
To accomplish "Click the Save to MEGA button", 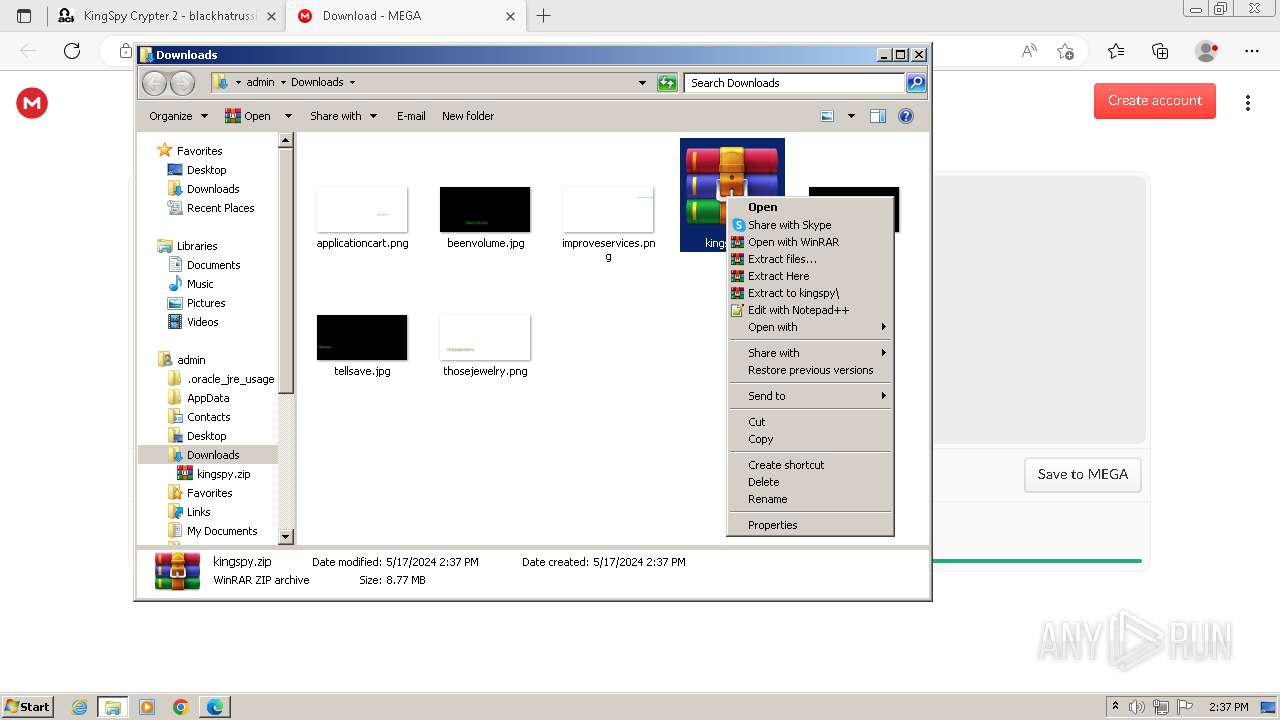I will pyautogui.click(x=1083, y=474).
